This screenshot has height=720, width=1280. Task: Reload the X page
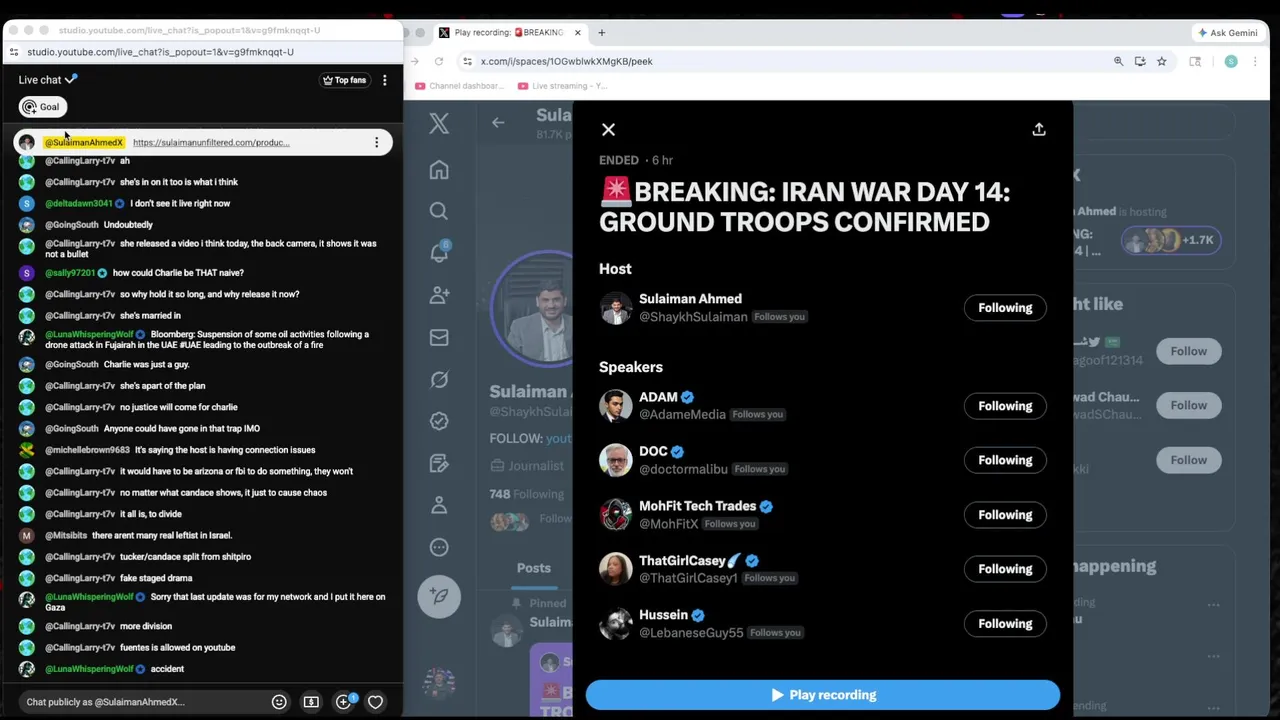(438, 61)
